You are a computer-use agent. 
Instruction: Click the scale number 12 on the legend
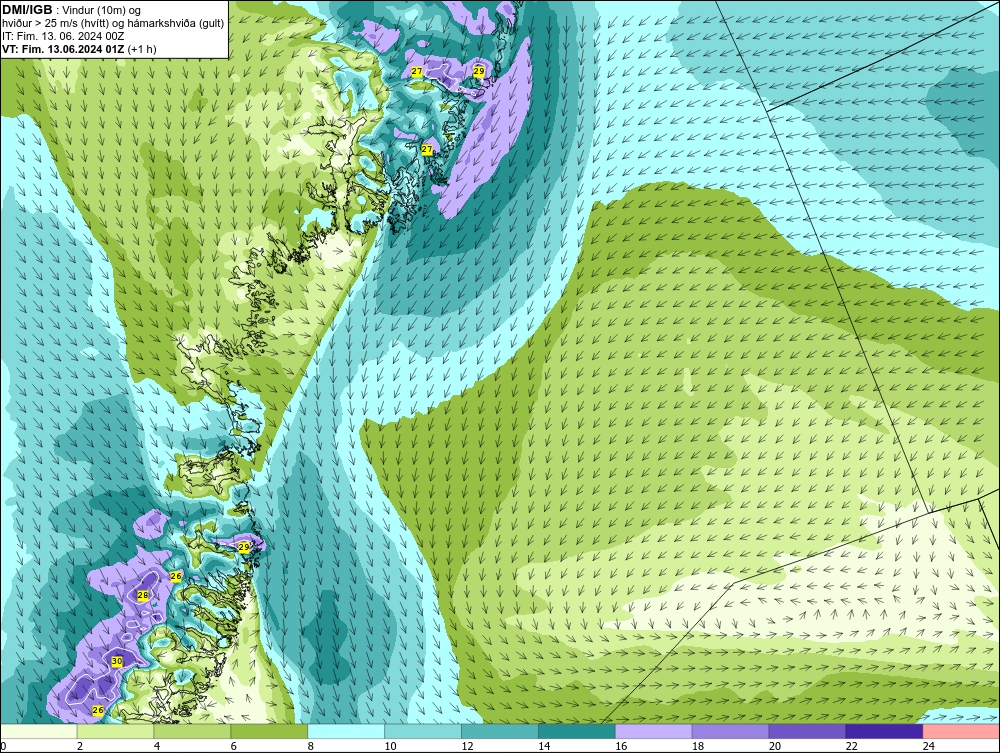coord(467,746)
